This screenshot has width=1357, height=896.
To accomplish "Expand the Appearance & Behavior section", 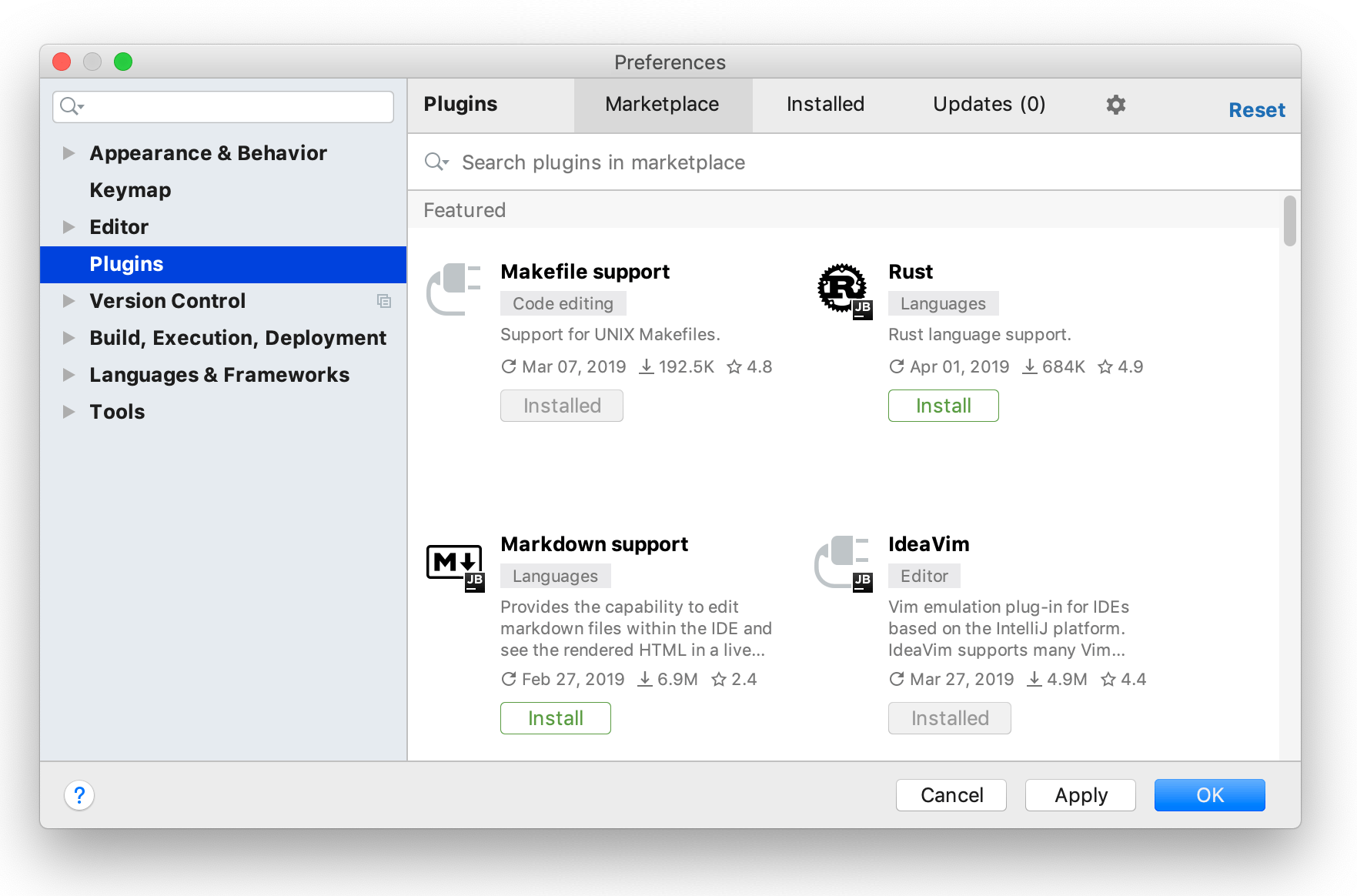I will click(x=69, y=153).
